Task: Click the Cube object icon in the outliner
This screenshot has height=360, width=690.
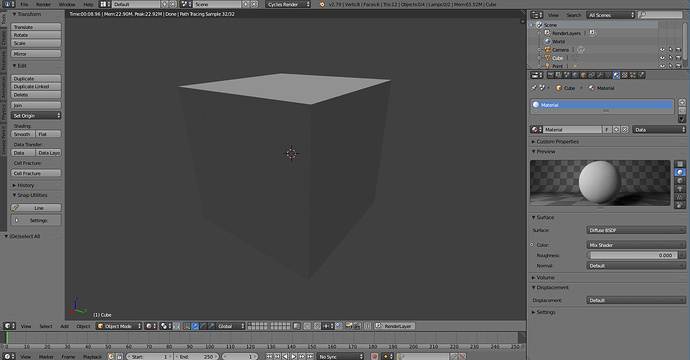Action: 548,58
